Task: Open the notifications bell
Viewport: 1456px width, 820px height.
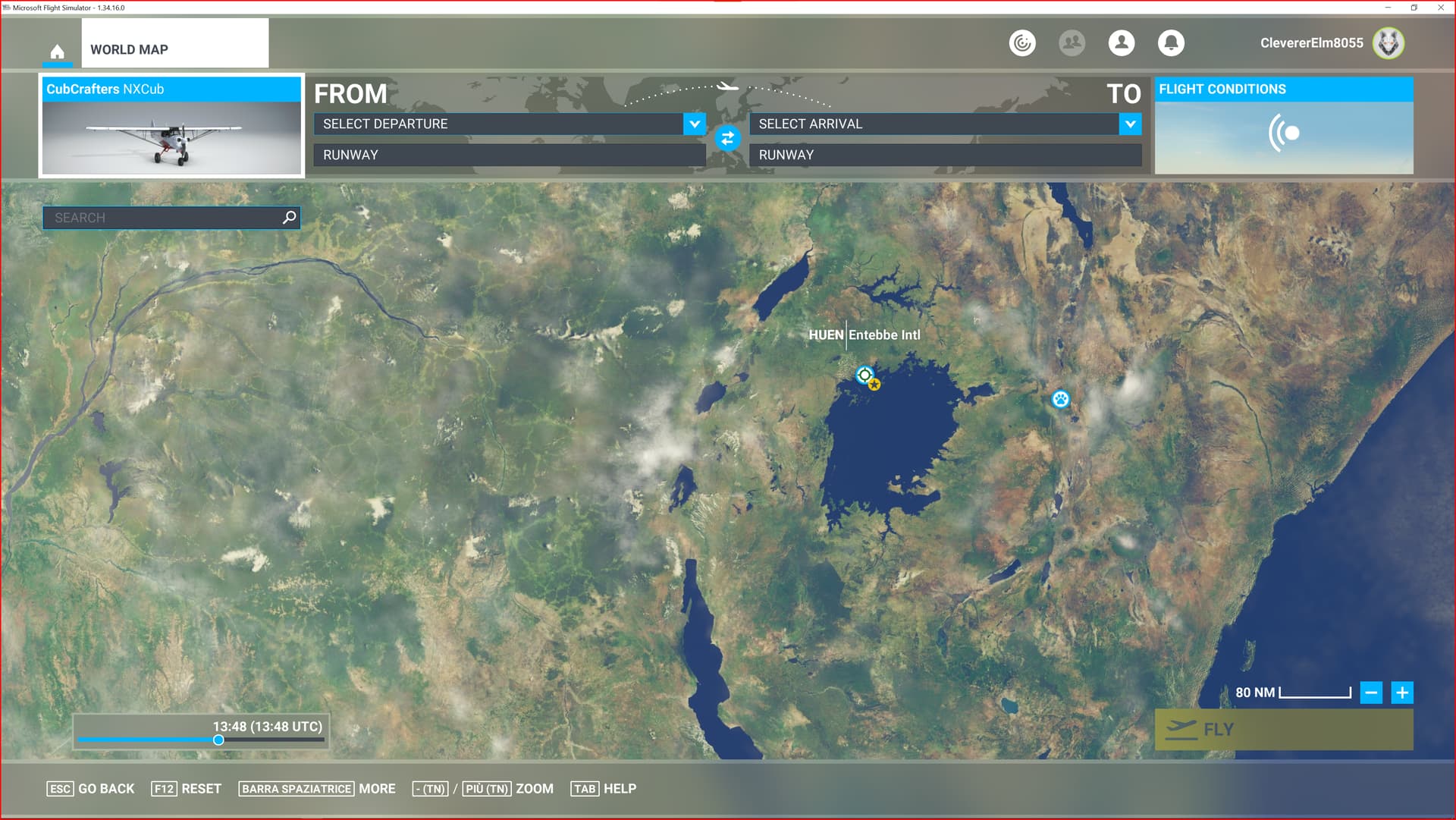Action: point(1171,43)
